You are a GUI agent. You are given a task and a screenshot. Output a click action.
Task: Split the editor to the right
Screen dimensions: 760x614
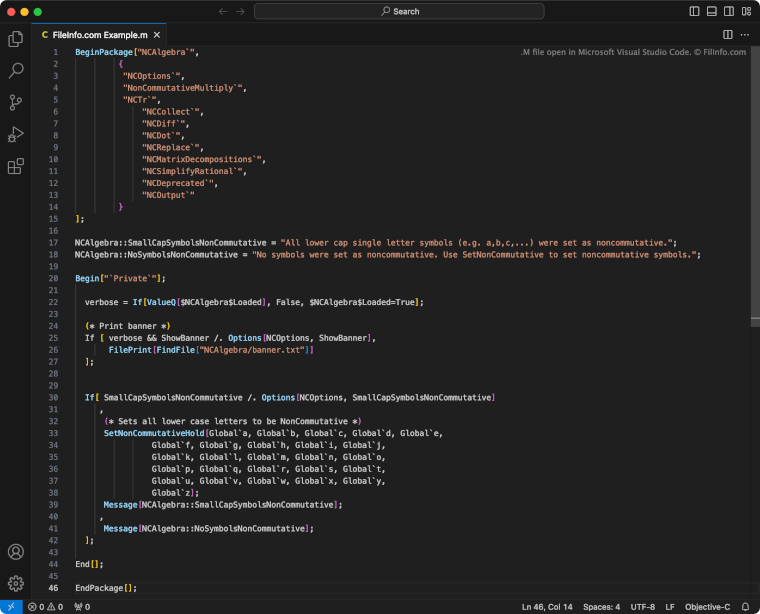(x=728, y=34)
